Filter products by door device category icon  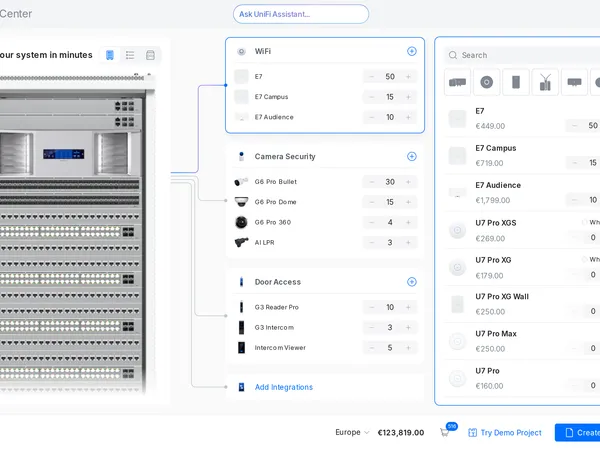[x=516, y=82]
